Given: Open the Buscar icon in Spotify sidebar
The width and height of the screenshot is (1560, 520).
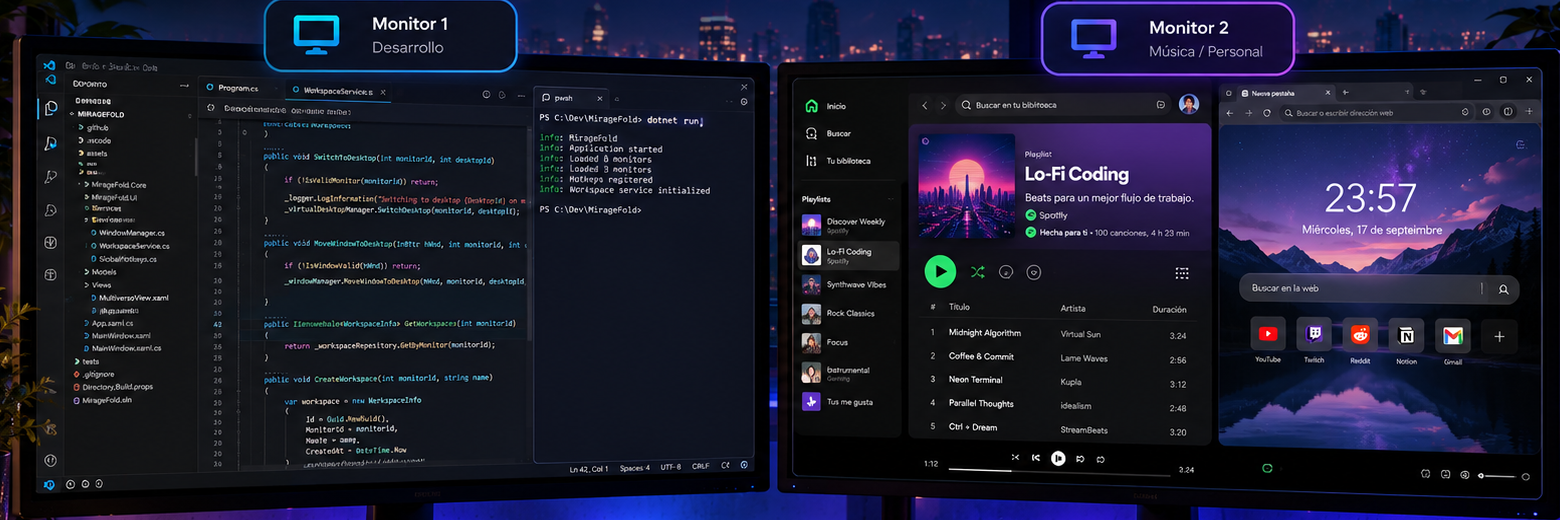Looking at the screenshot, I should point(811,133).
